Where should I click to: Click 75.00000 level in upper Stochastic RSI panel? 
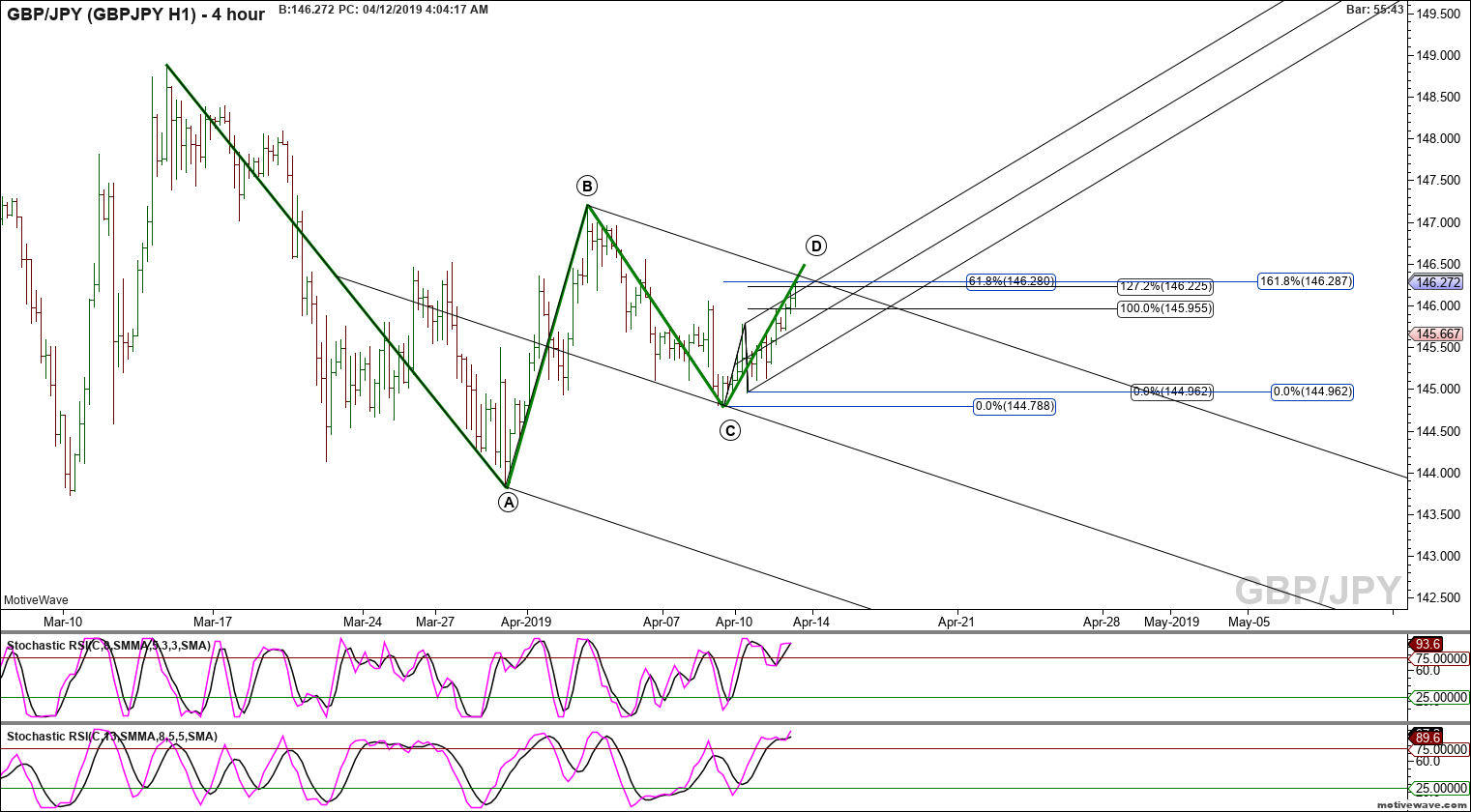tap(1441, 658)
